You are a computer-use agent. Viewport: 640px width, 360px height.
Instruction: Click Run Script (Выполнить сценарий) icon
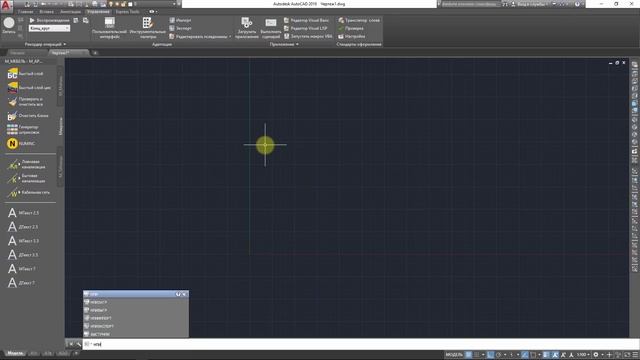coord(271,27)
